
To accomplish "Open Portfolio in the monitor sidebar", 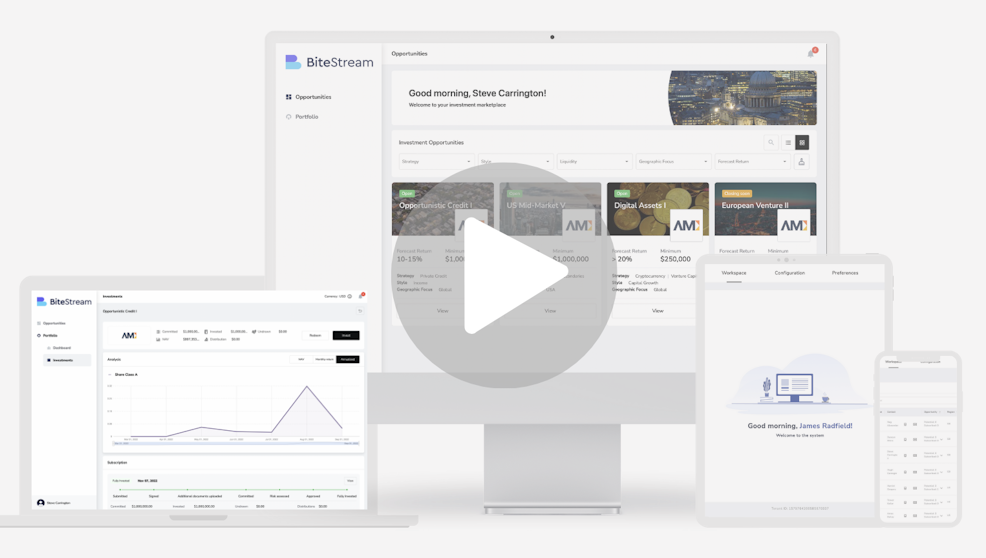I will coord(302,116).
